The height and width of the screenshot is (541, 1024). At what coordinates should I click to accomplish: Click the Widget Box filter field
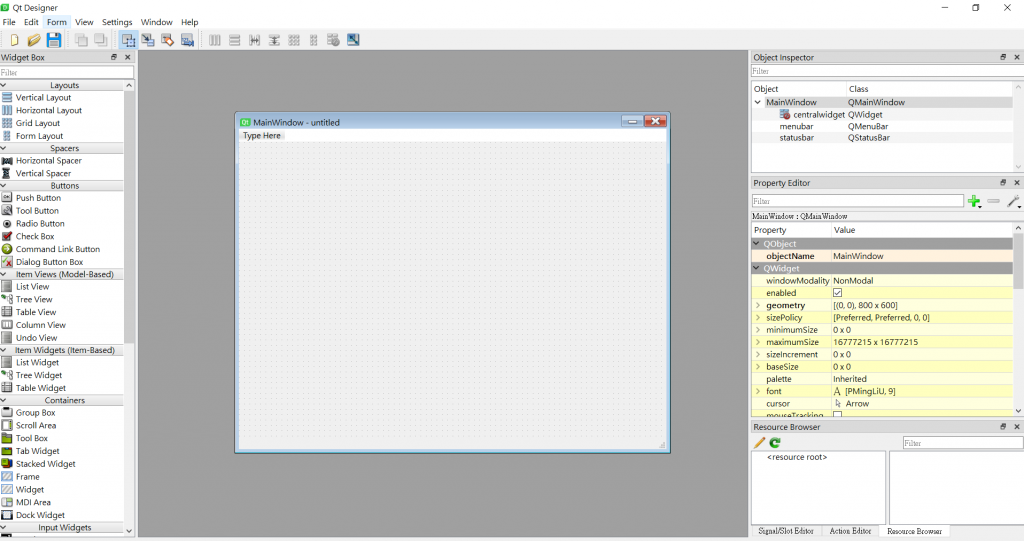pyautogui.click(x=67, y=72)
